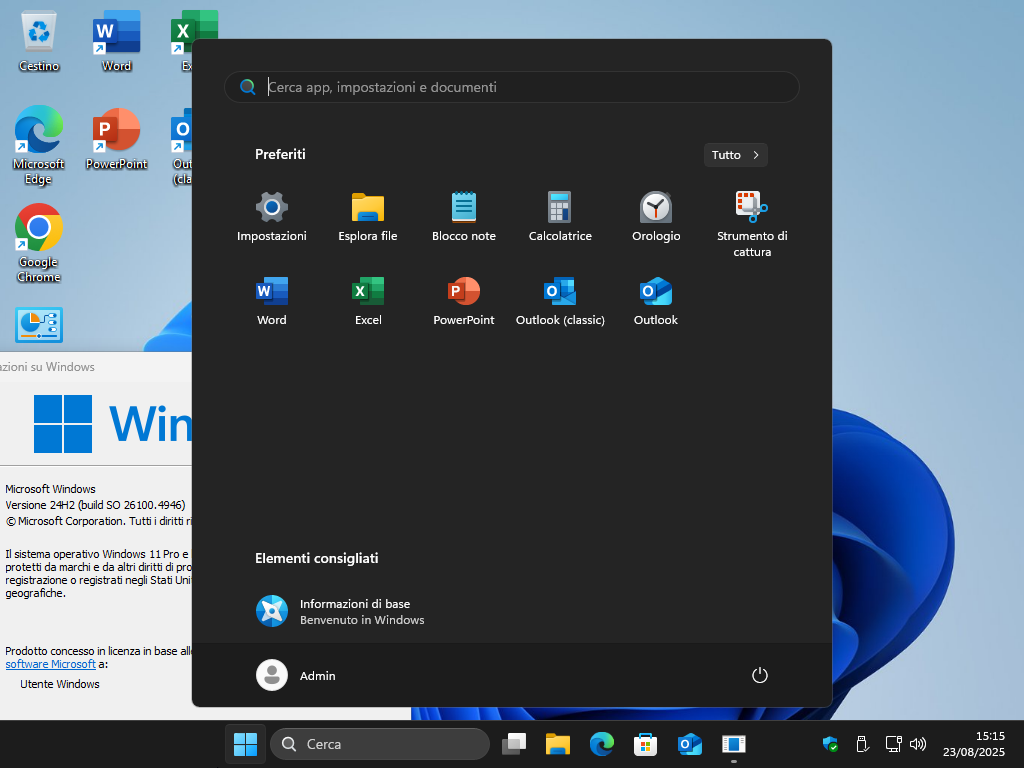Click safely remove hardware tray icon
The height and width of the screenshot is (768, 1024).
tap(862, 744)
